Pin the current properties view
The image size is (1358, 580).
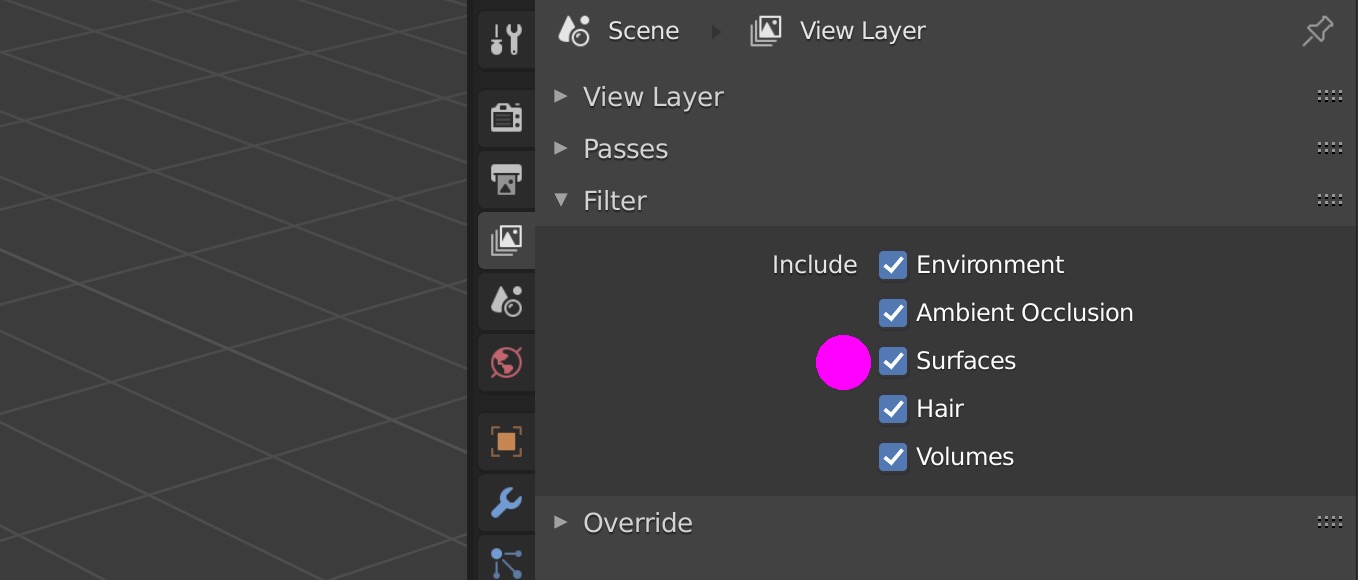[1317, 31]
